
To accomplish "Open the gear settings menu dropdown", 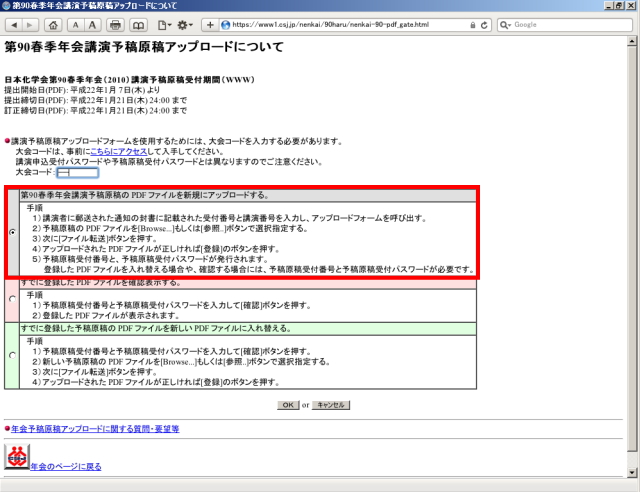I will tap(185, 25).
